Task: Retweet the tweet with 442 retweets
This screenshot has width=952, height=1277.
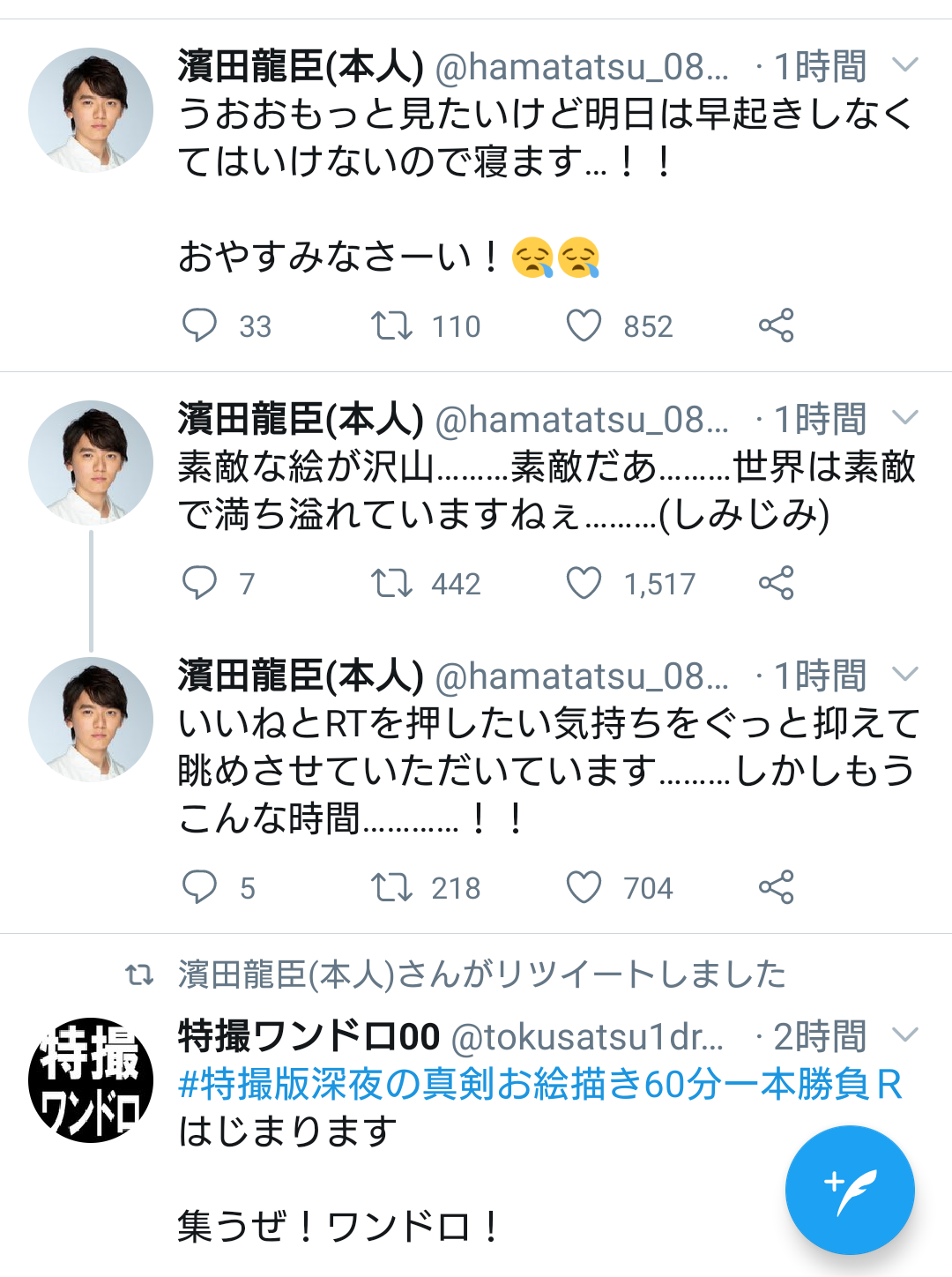Action: pyautogui.click(x=391, y=583)
